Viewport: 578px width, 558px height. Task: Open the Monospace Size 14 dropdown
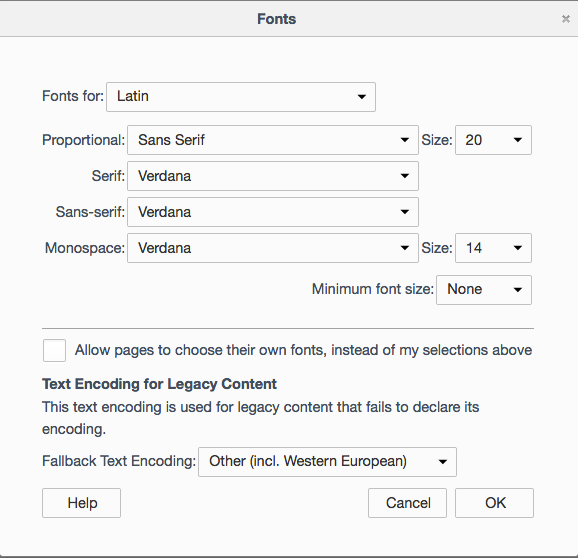click(x=493, y=248)
